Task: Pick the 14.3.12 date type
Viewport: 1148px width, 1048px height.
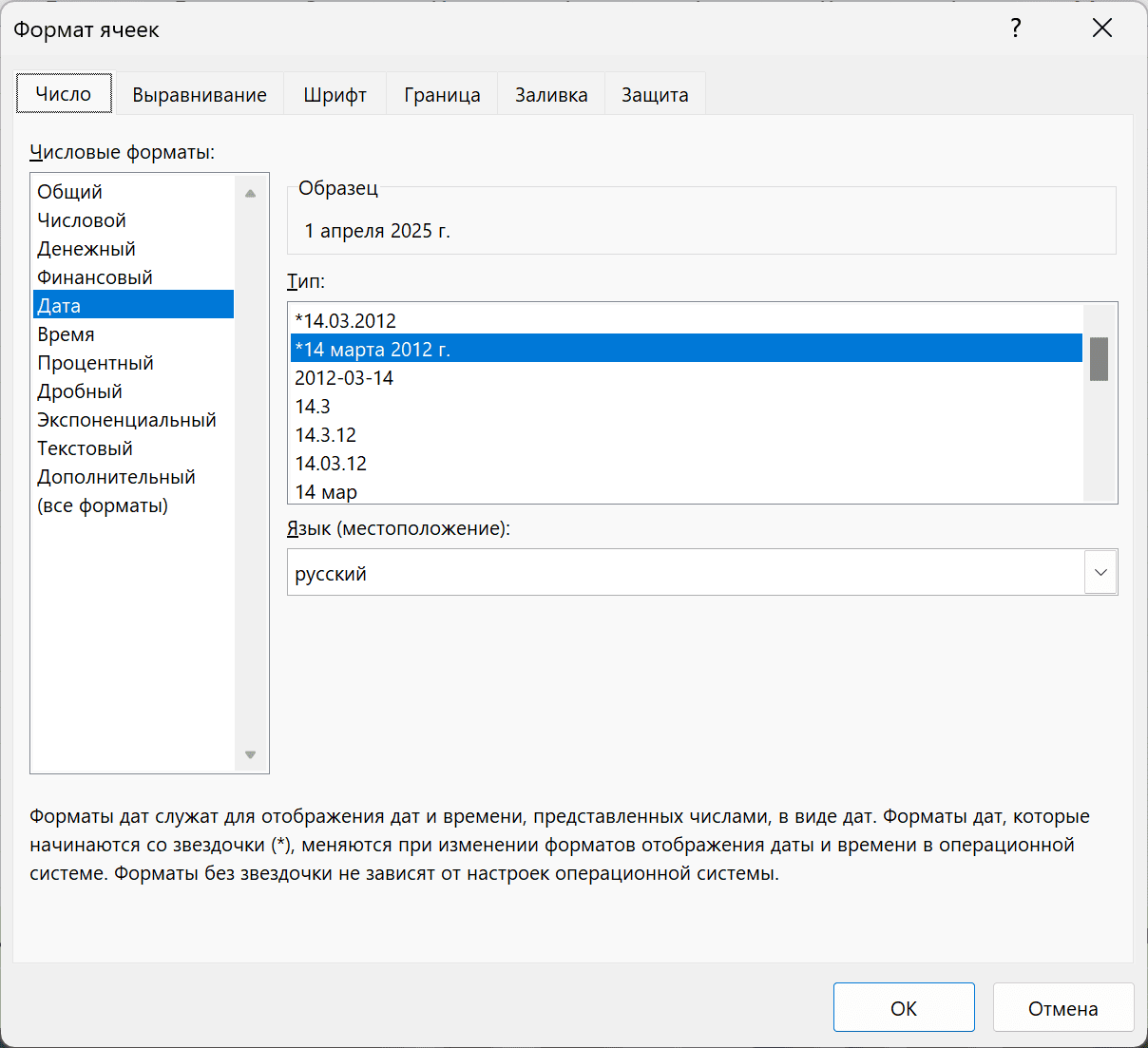Action: [686, 434]
